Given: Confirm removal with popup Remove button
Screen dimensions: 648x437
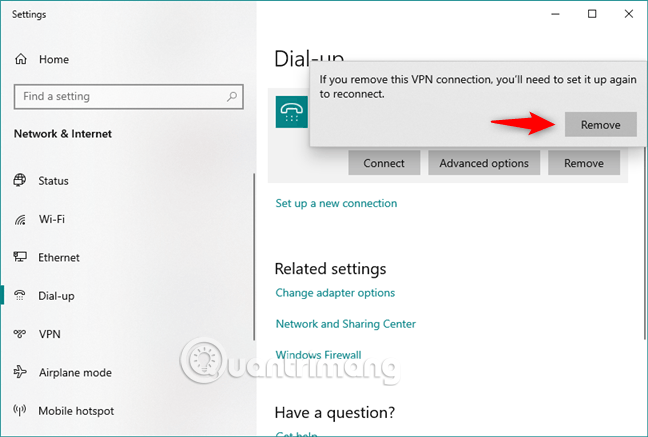Looking at the screenshot, I should tap(600, 125).
